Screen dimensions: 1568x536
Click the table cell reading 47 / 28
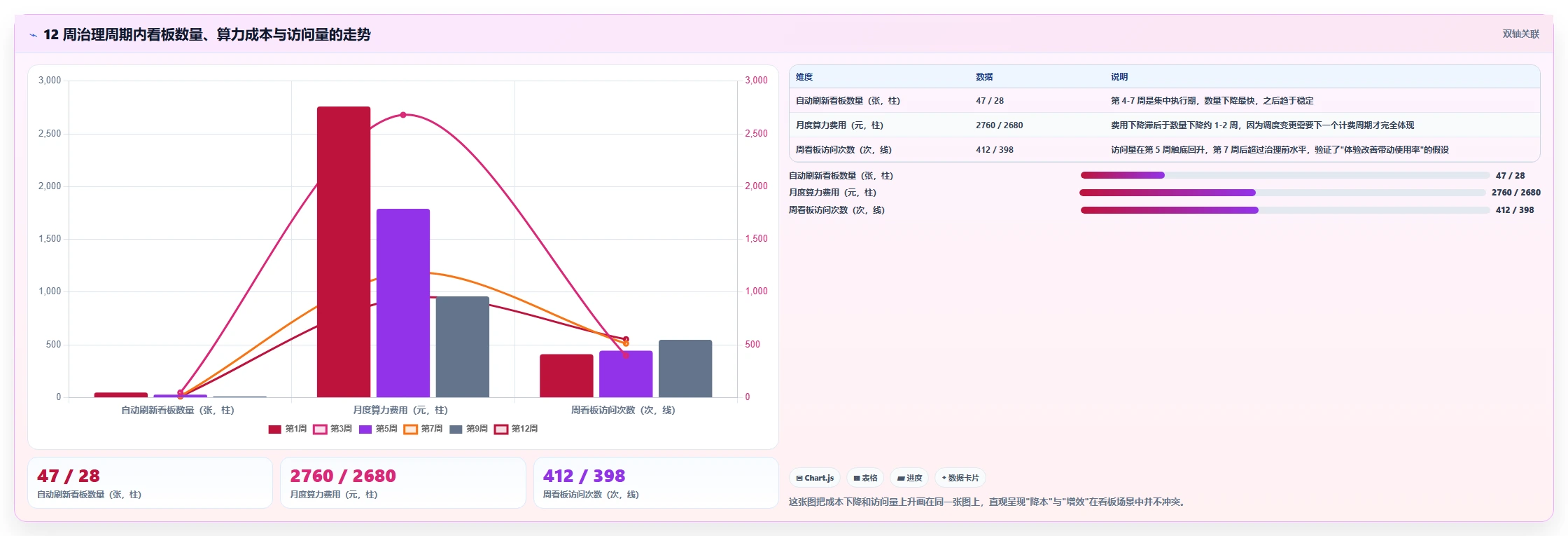click(x=990, y=101)
